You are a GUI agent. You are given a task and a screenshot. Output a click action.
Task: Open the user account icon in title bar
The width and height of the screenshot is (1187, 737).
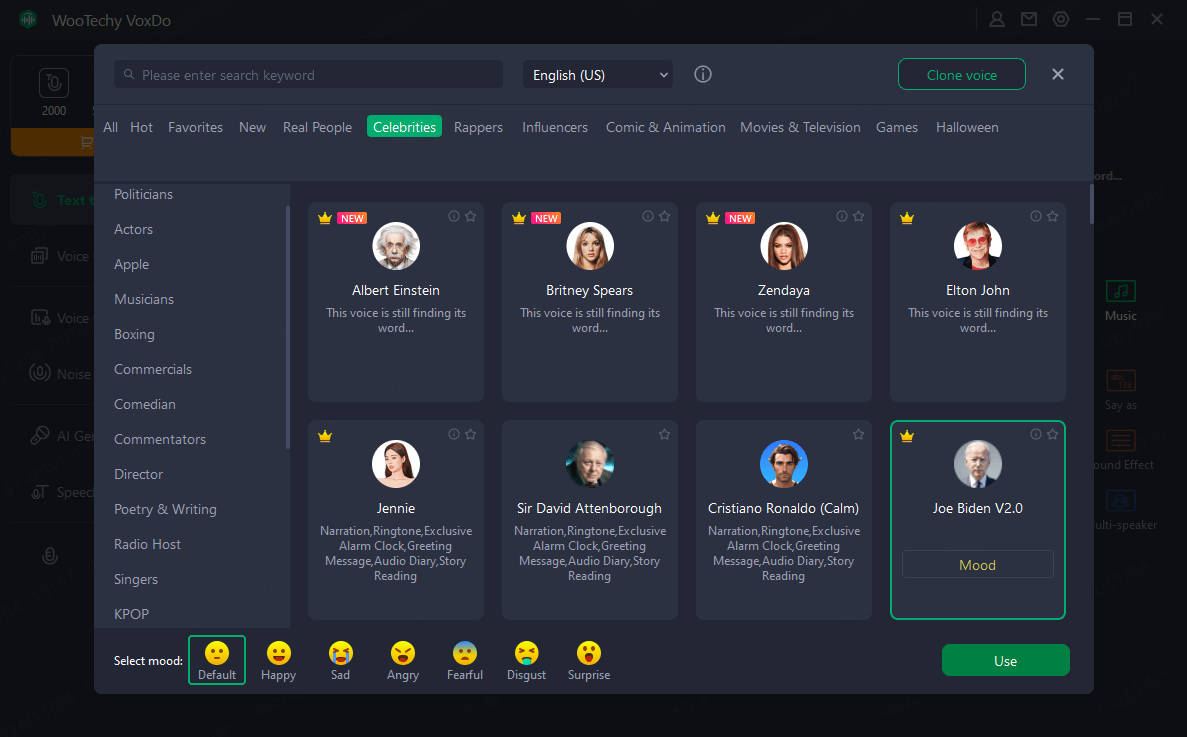996,18
